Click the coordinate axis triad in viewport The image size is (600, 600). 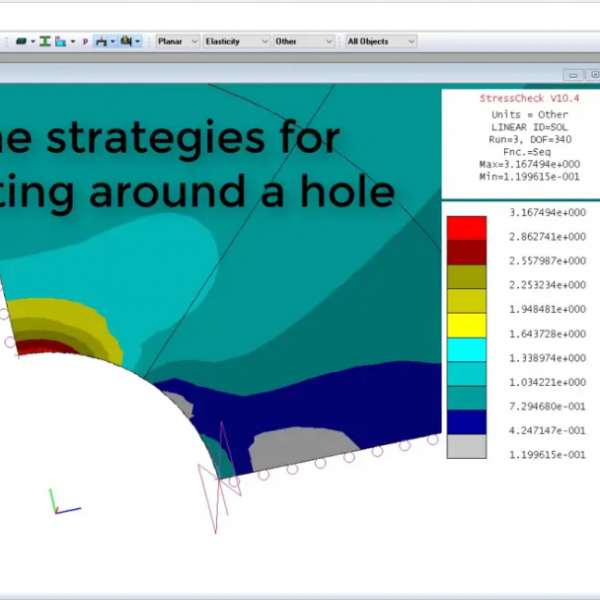(64, 502)
